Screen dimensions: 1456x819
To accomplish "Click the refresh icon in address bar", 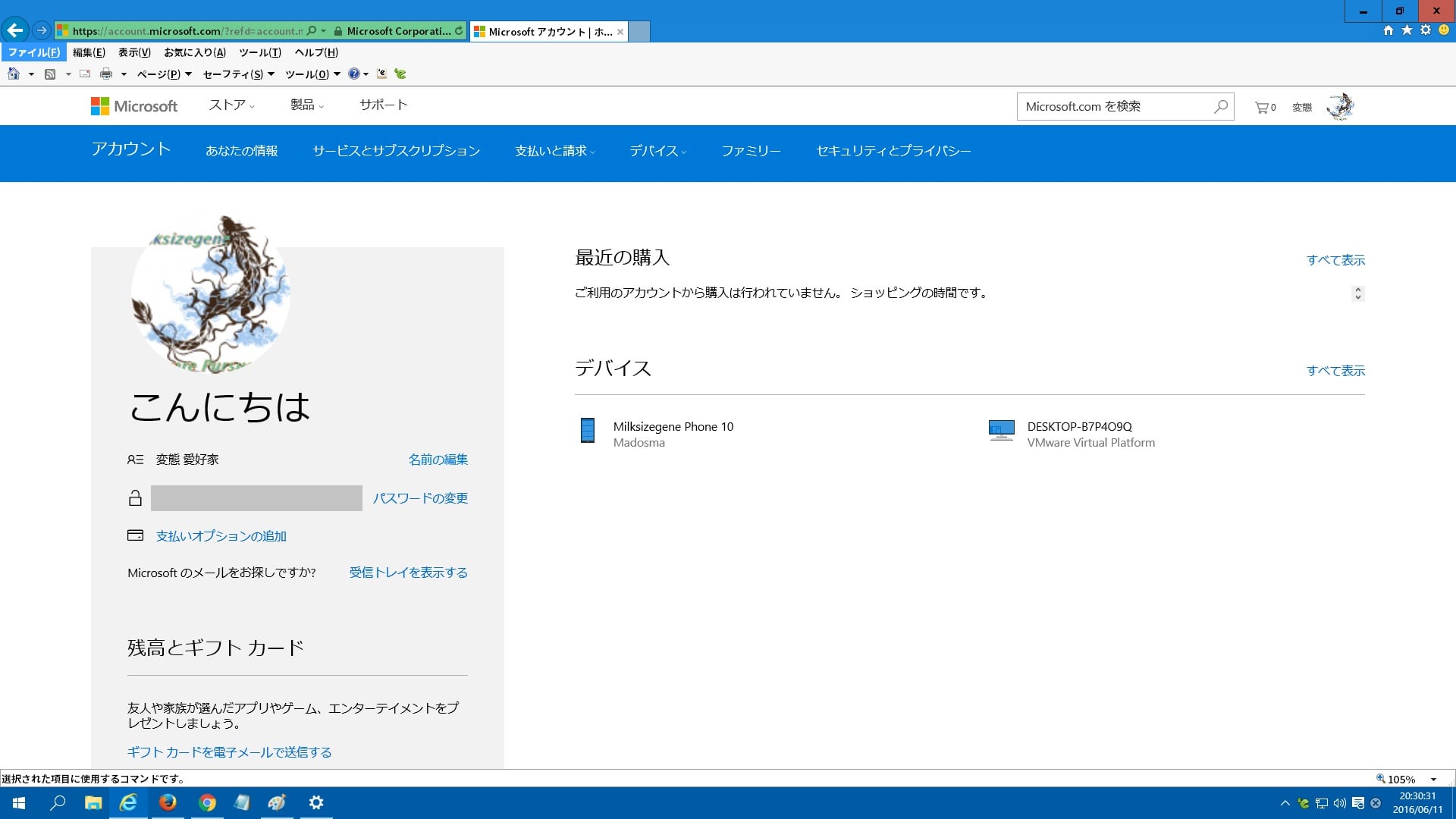I will coord(459,31).
